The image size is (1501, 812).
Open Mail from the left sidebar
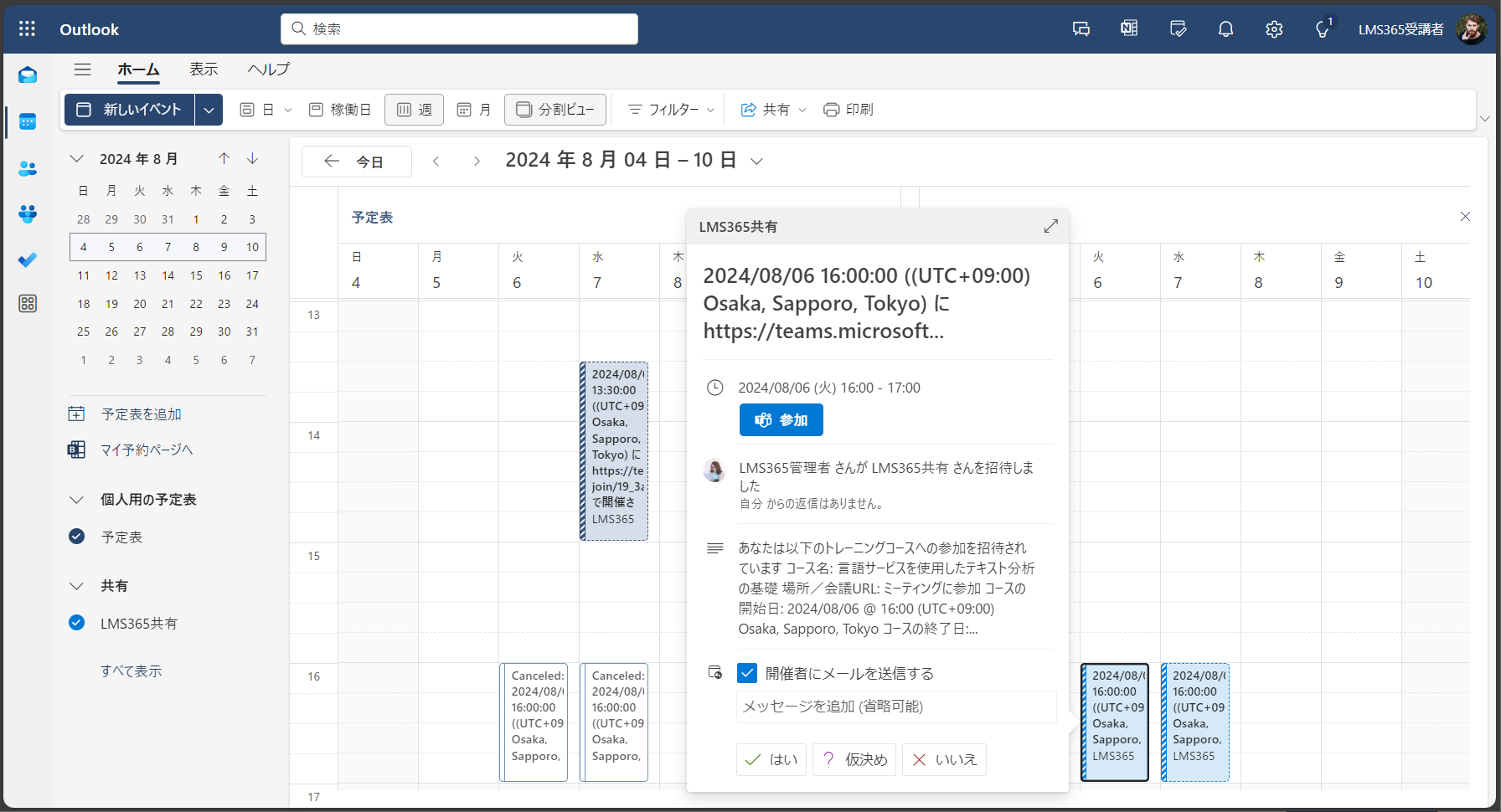click(x=28, y=75)
